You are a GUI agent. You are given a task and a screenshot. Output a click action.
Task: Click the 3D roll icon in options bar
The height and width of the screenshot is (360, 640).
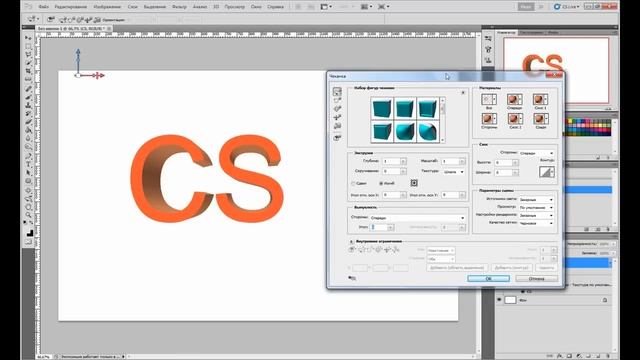coord(71,19)
